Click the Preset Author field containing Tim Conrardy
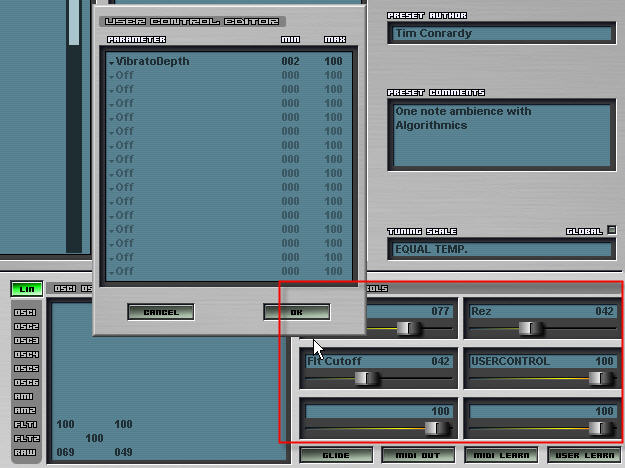This screenshot has height=468, width=625. [502, 33]
